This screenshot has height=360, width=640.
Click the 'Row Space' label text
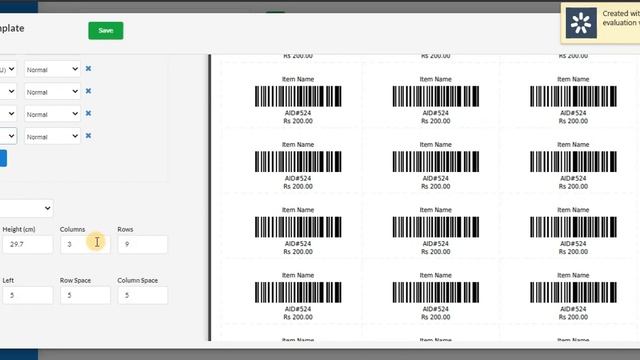coord(75,280)
